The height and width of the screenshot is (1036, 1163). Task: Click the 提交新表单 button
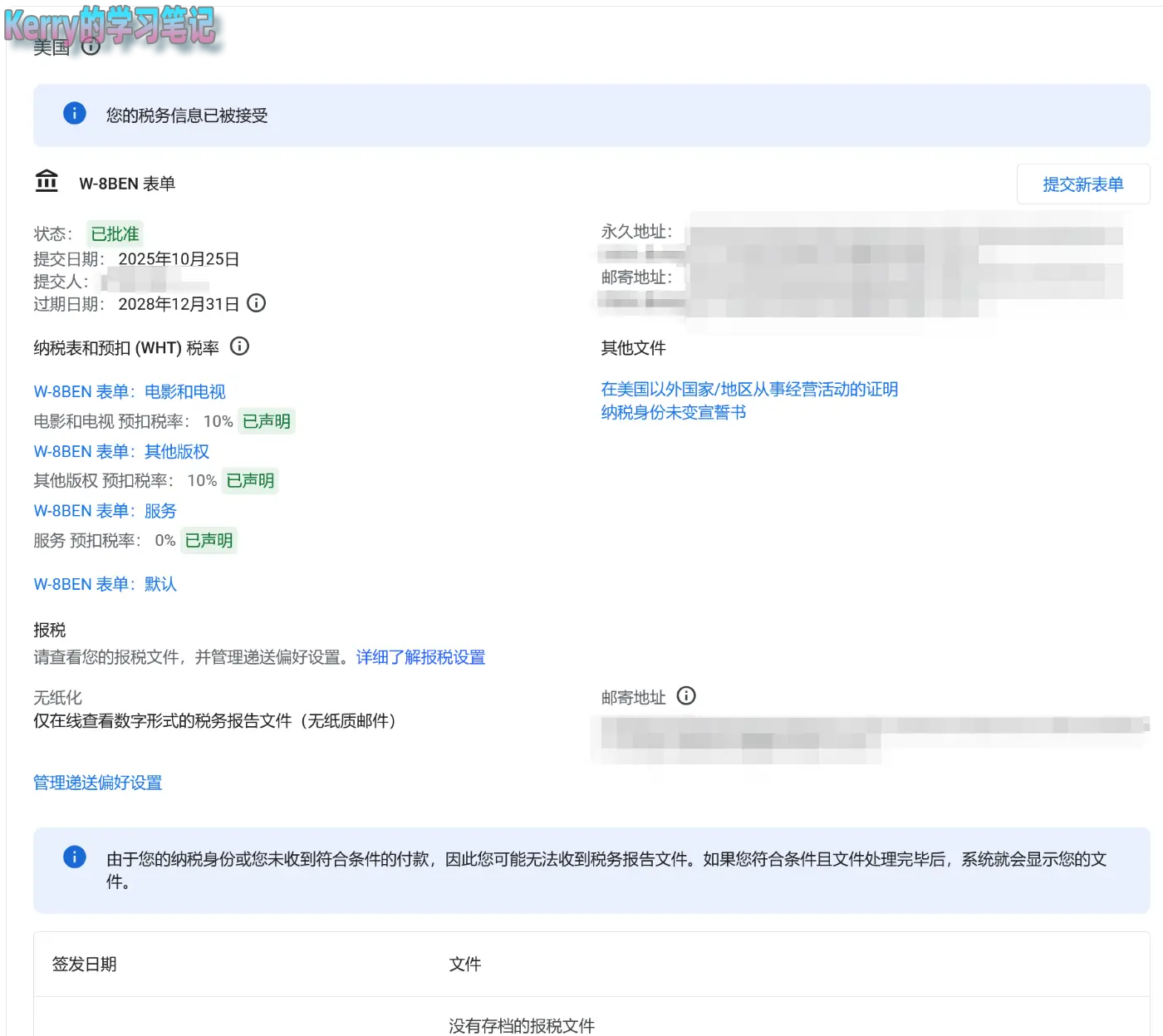click(x=1082, y=184)
